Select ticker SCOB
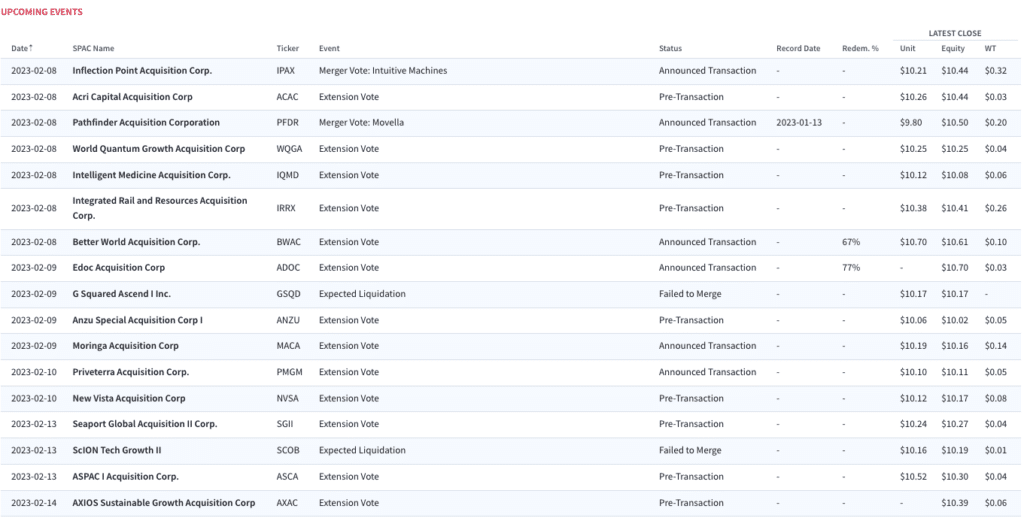 coord(288,450)
